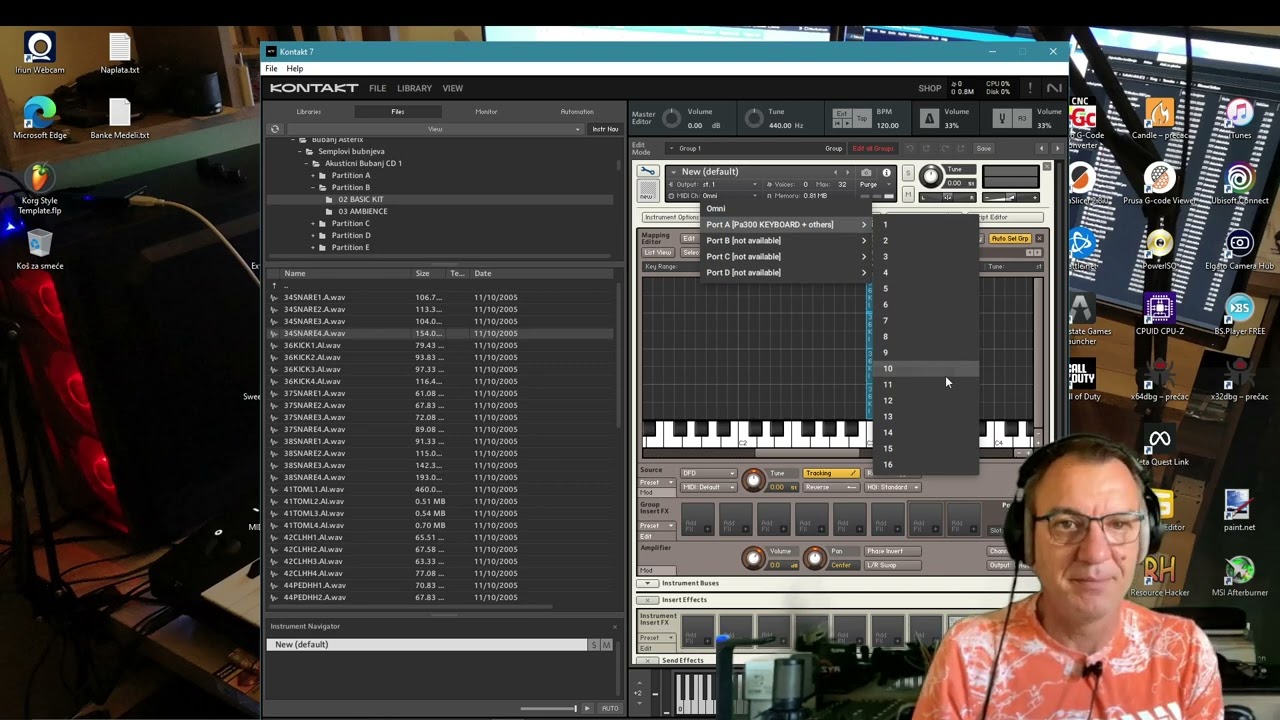The width and height of the screenshot is (1280, 720).
Task: Open the Ubisoft Connect desktop icon
Action: click(x=1240, y=185)
